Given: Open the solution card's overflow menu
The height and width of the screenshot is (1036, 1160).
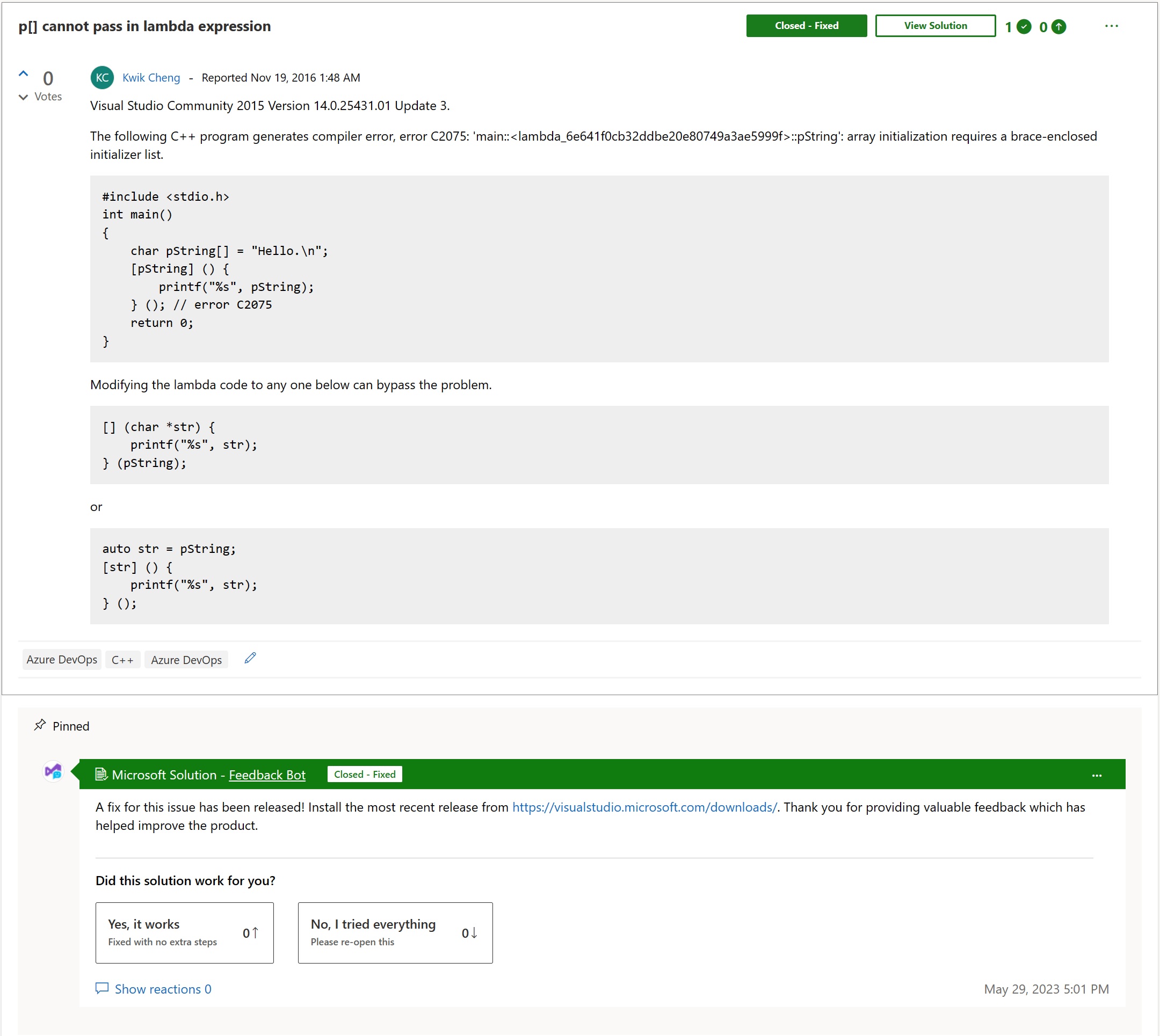Looking at the screenshot, I should [x=1096, y=775].
